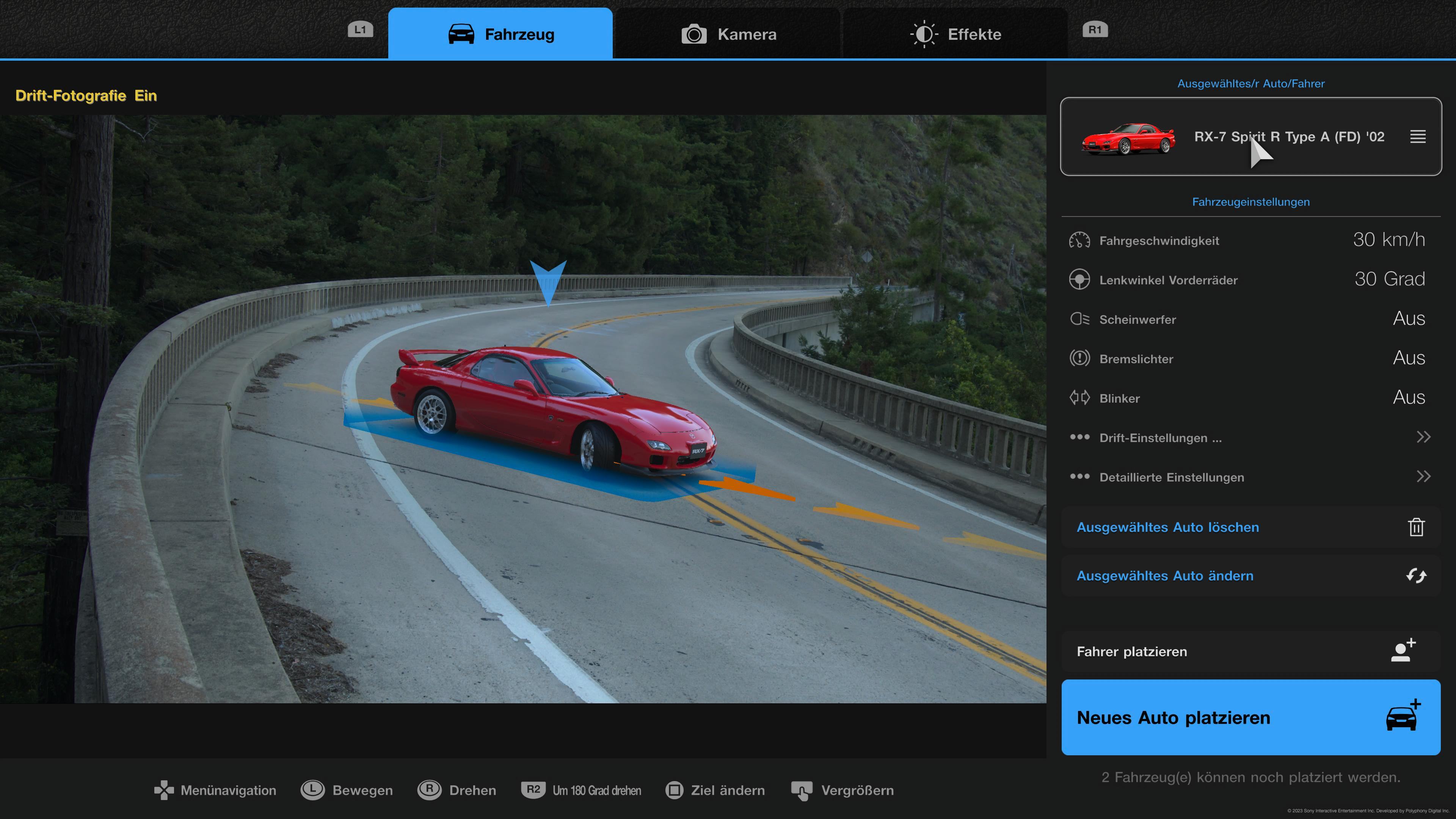Click the Vergrößern hint label
The height and width of the screenshot is (819, 1456).
click(x=857, y=791)
